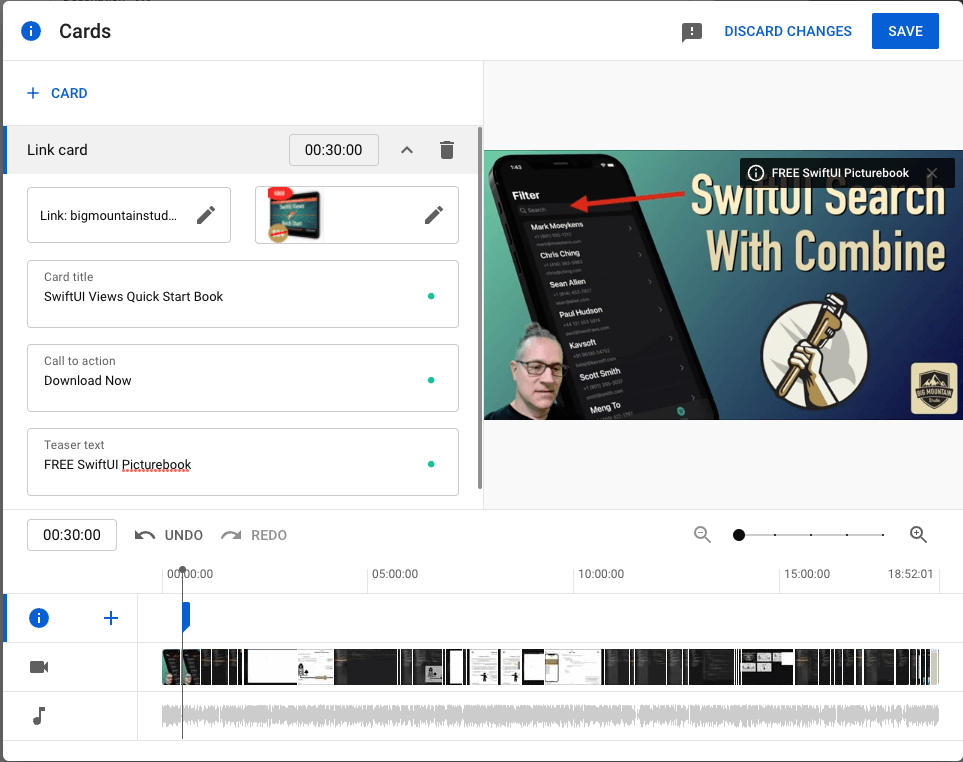This screenshot has height=762, width=963.
Task: Add a new card
Action: point(57,93)
